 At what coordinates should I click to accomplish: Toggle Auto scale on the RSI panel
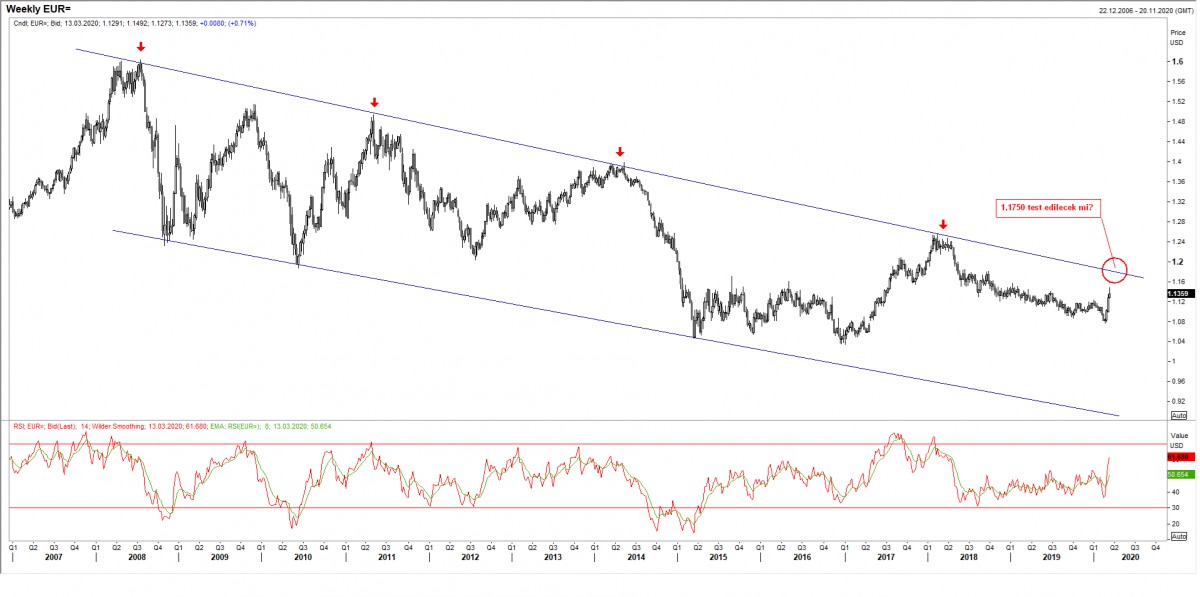click(x=1178, y=538)
